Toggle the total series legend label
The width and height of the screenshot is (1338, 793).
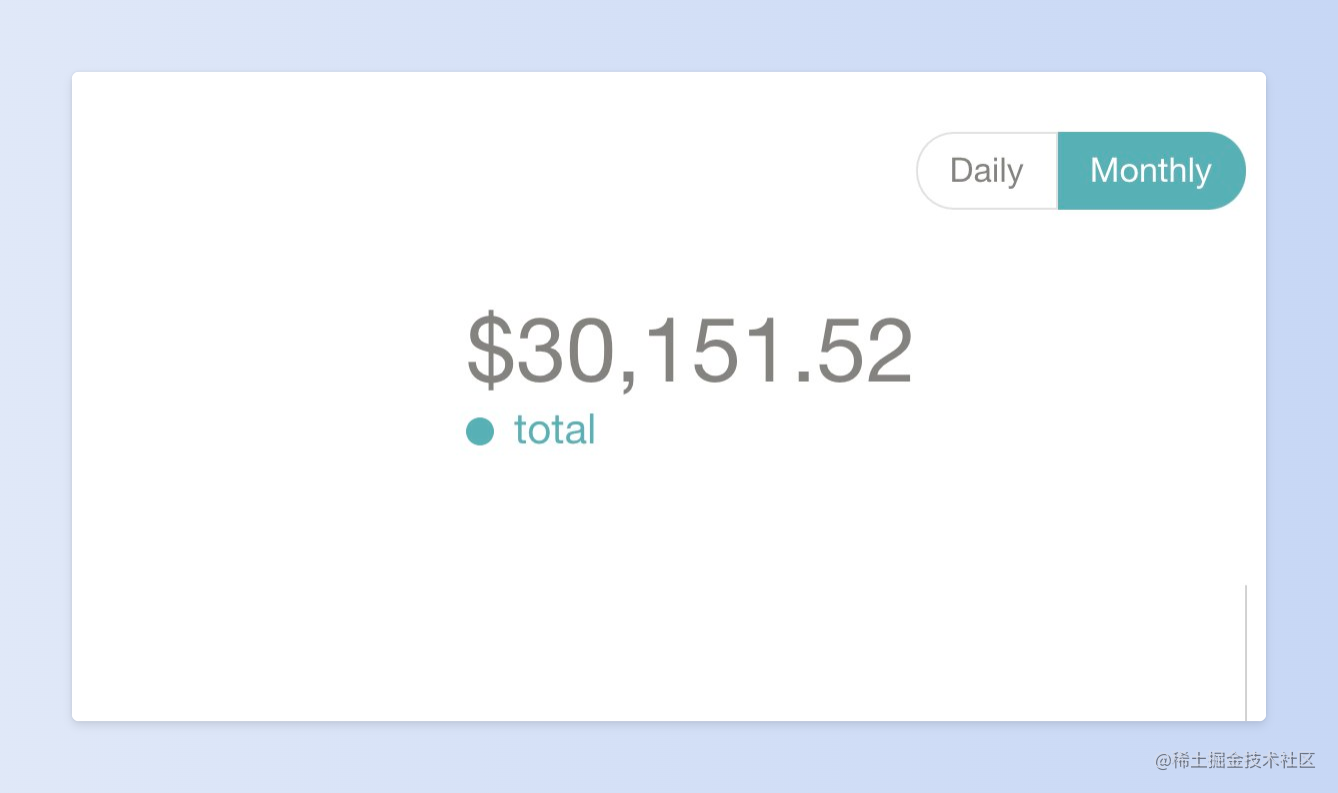coord(554,430)
